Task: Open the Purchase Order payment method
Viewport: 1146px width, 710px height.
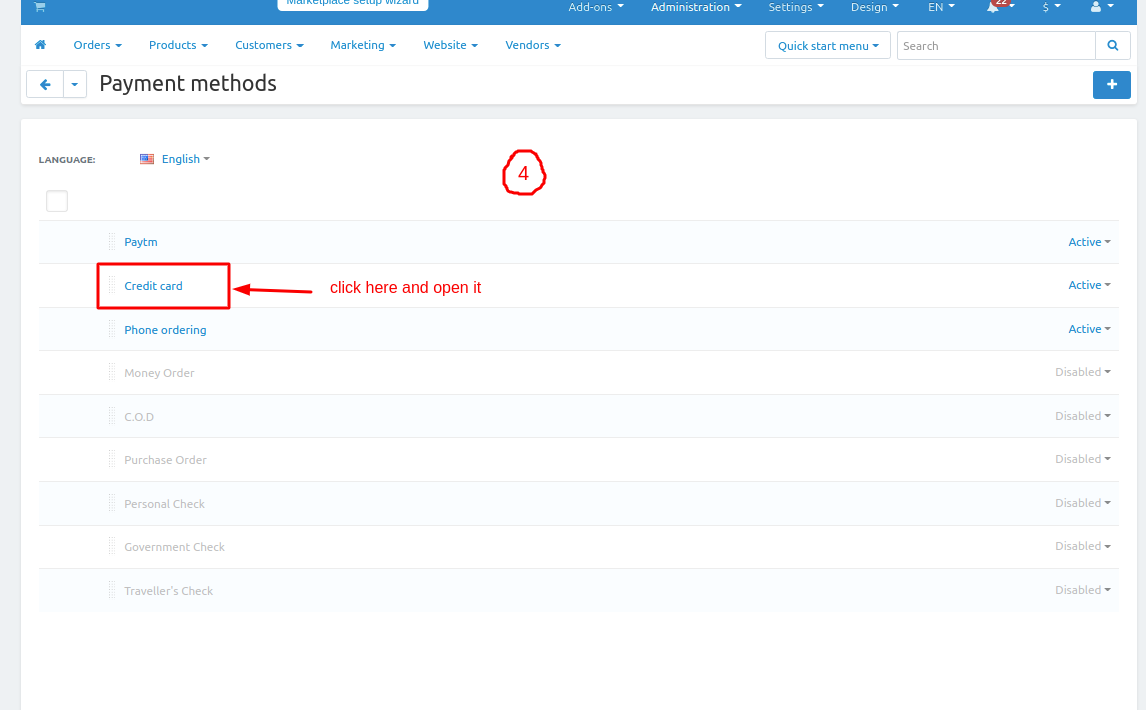Action: coord(165,460)
